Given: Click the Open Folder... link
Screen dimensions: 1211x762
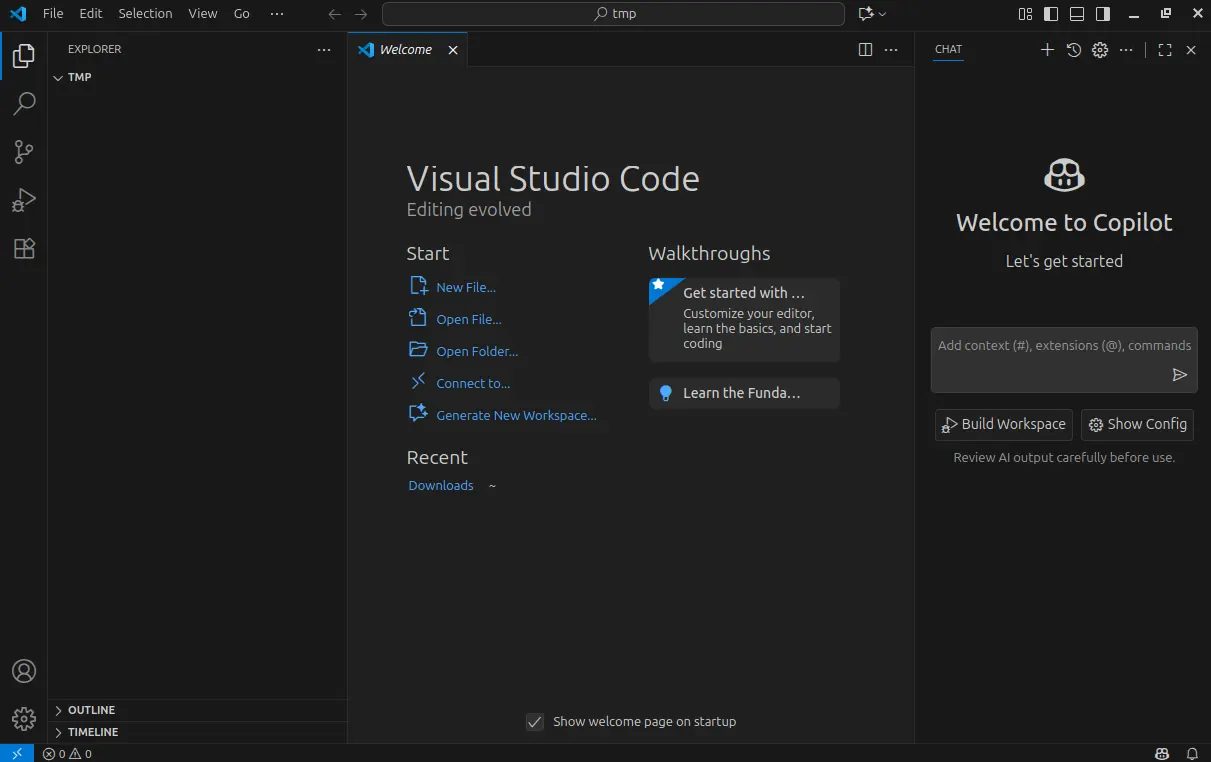Looking at the screenshot, I should 477,352.
